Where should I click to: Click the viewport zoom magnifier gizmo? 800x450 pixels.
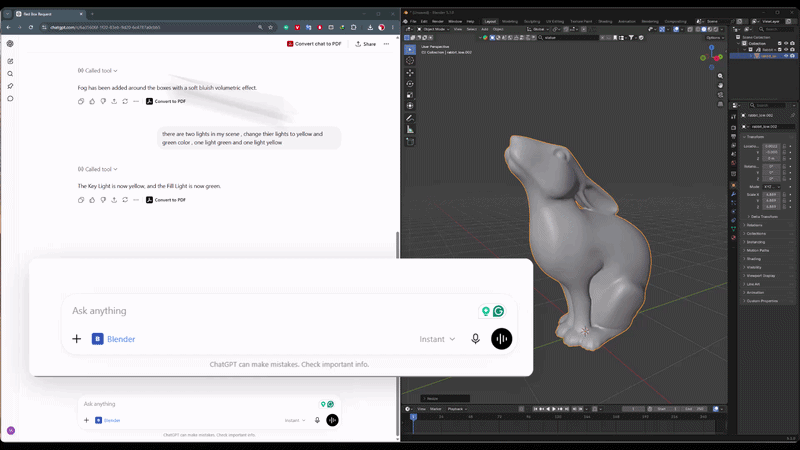click(720, 76)
